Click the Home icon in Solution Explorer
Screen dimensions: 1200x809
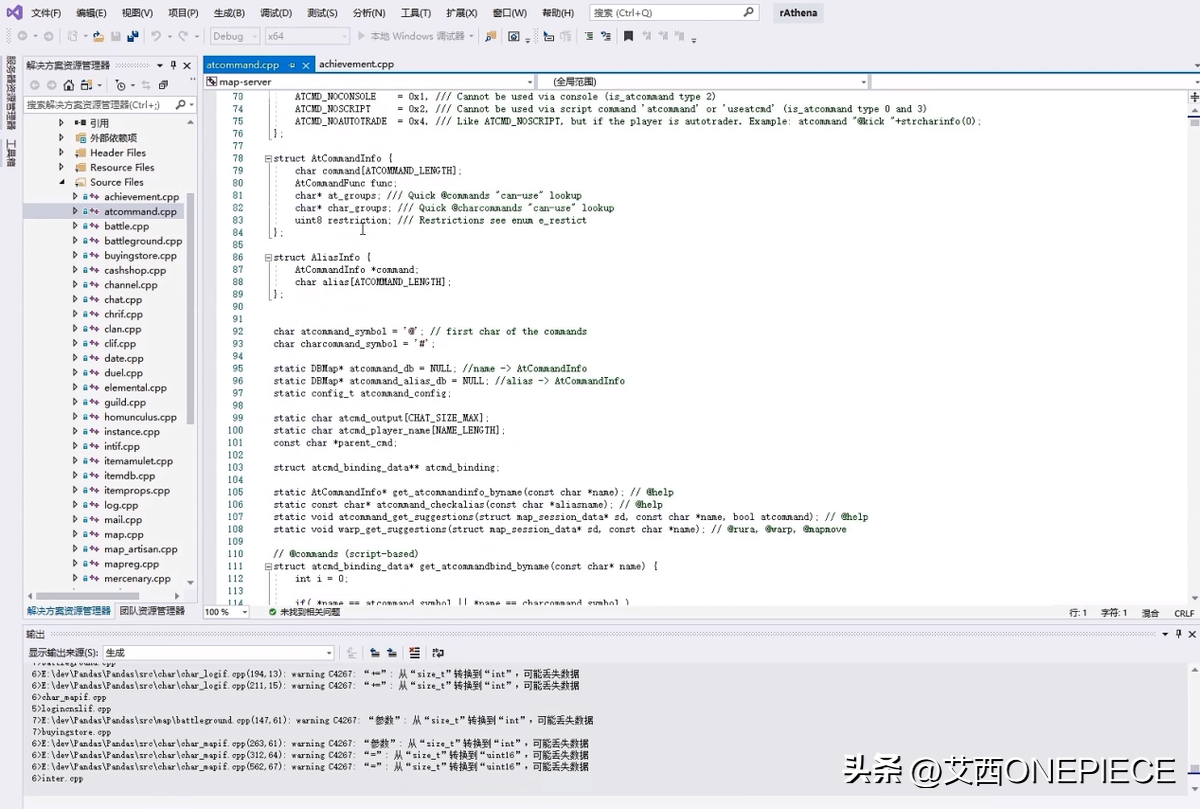pos(68,85)
